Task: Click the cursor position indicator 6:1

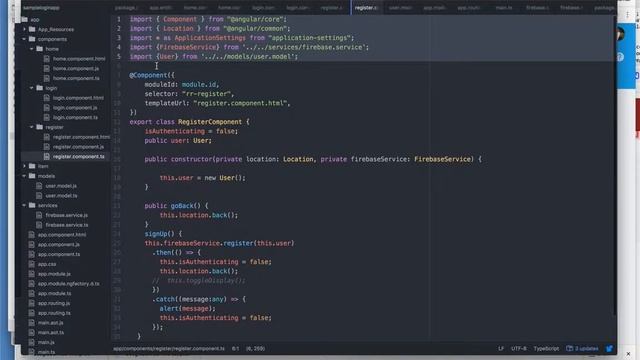Action: coord(236,349)
